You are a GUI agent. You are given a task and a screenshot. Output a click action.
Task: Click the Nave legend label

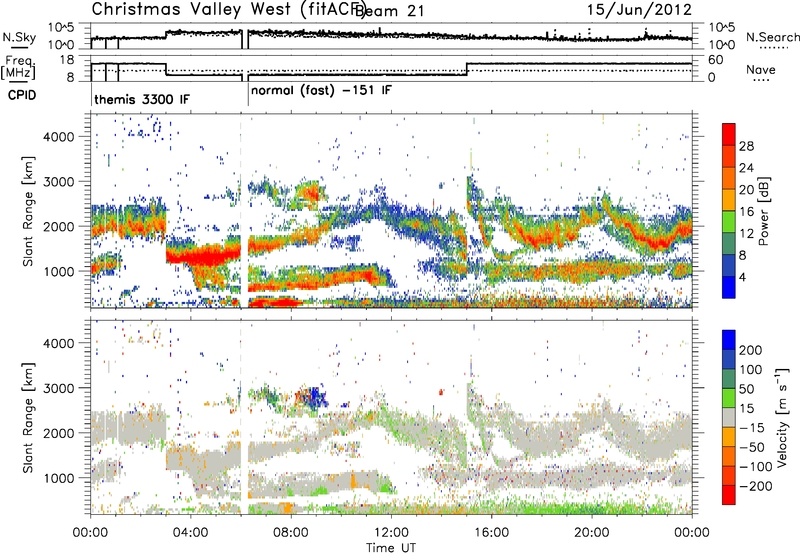coord(760,69)
